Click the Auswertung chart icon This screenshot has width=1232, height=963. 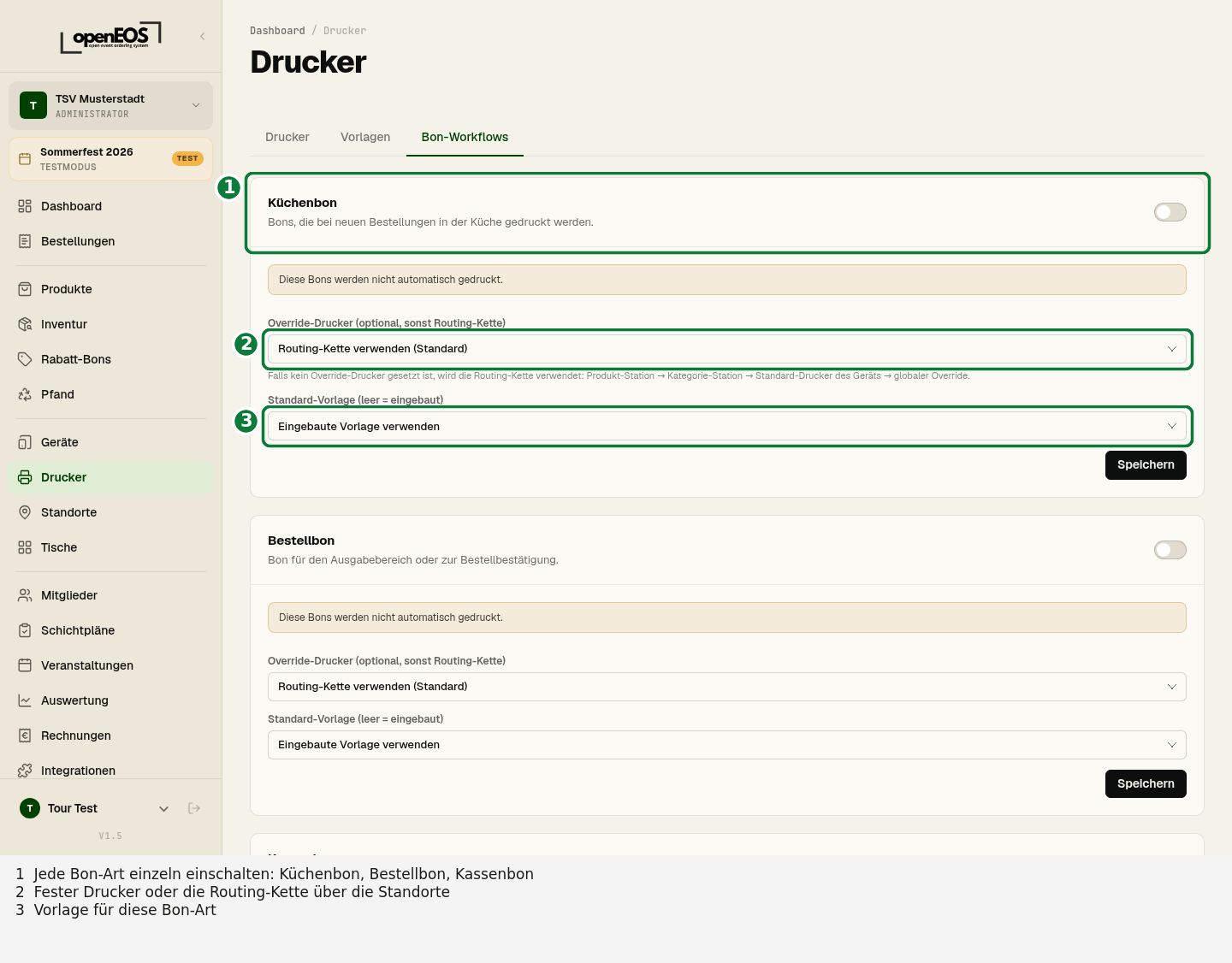(x=25, y=700)
